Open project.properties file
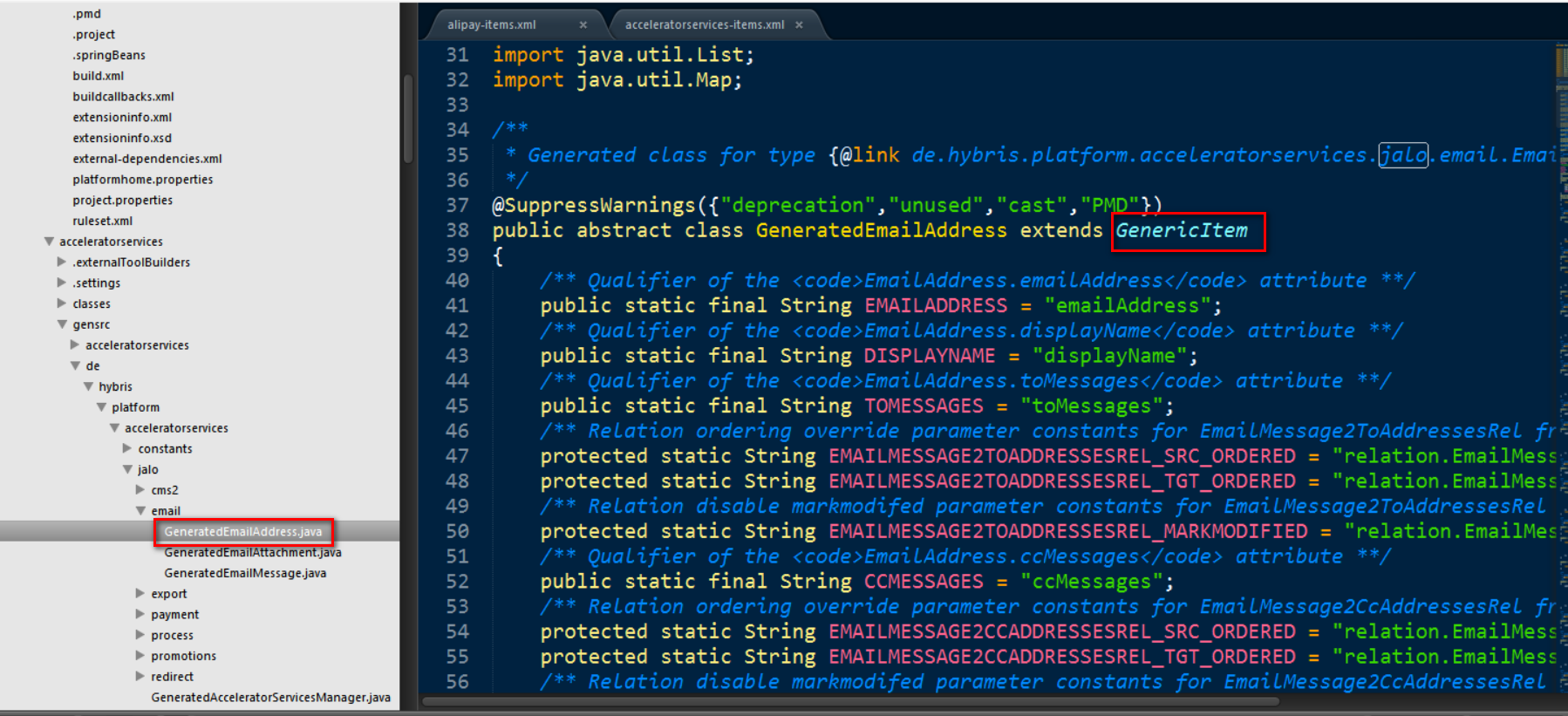Image resolution: width=1568 pixels, height=716 pixels. pyautogui.click(x=123, y=201)
